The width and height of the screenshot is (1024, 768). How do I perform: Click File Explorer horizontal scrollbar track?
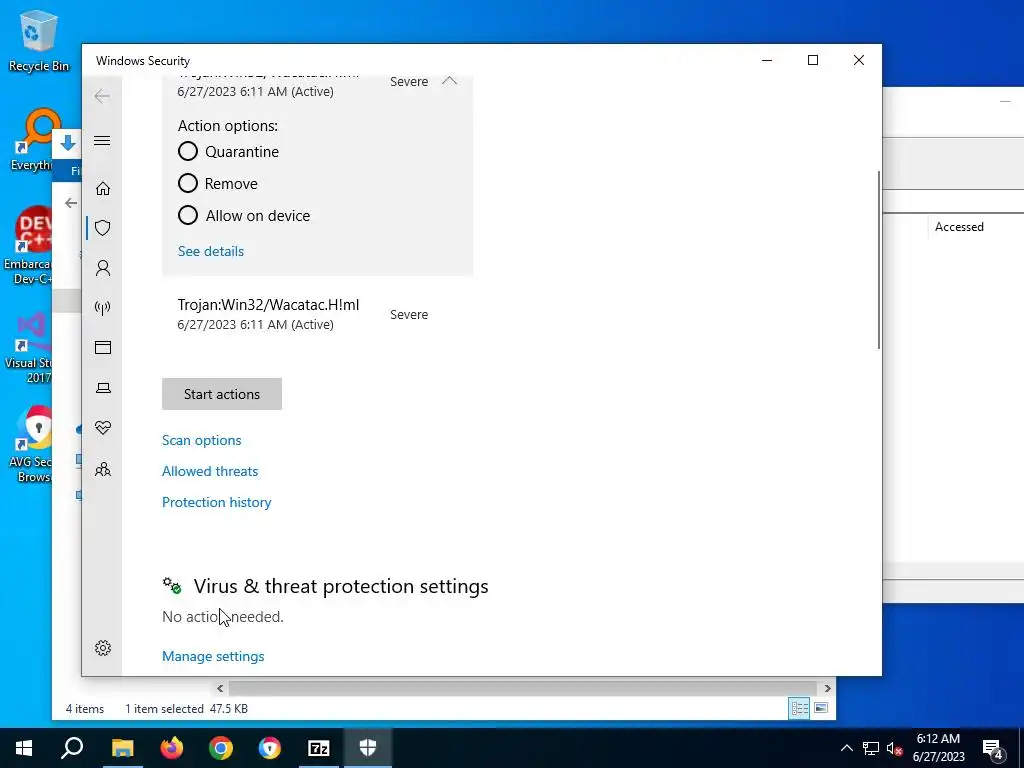(522, 688)
